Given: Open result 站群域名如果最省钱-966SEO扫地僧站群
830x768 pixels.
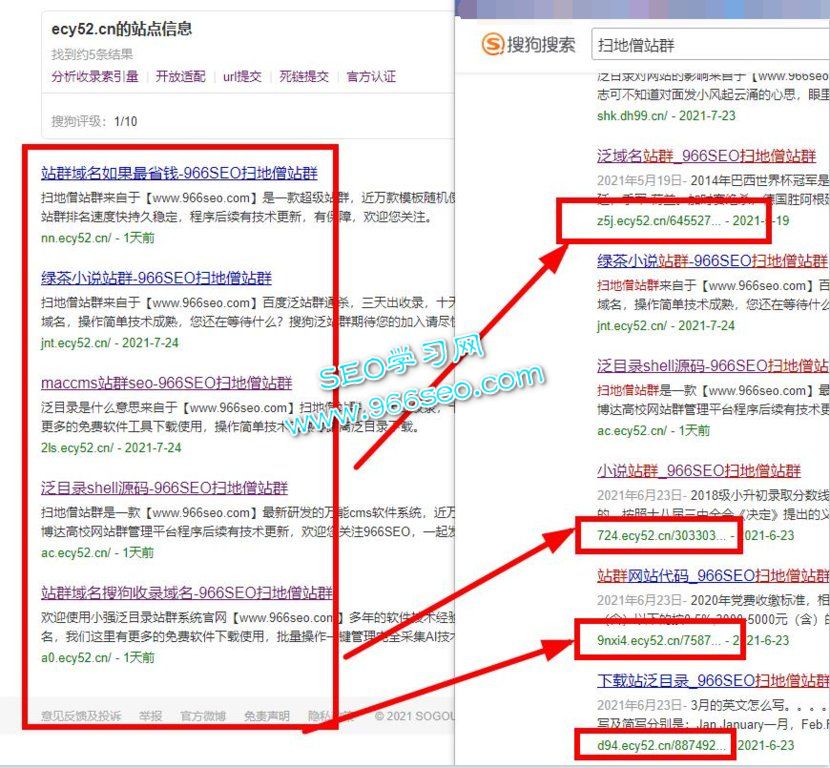Looking at the screenshot, I should click(179, 173).
